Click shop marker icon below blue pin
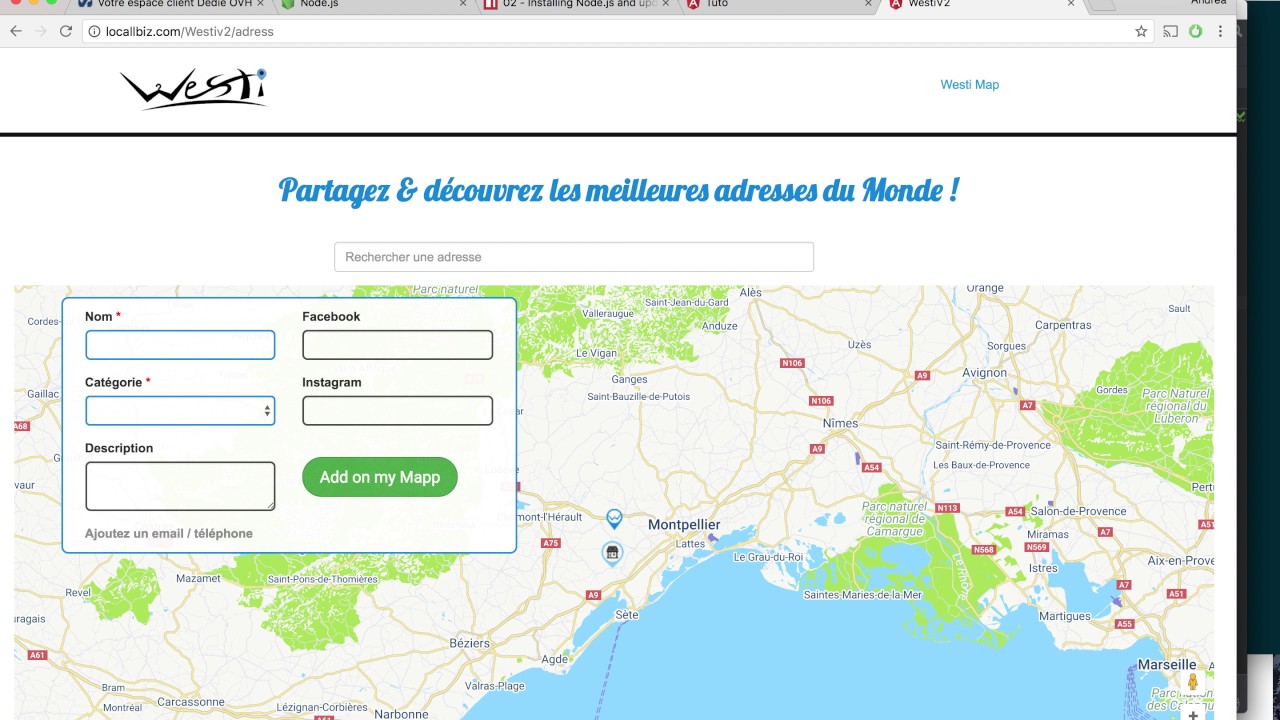The width and height of the screenshot is (1280, 720). click(612, 553)
